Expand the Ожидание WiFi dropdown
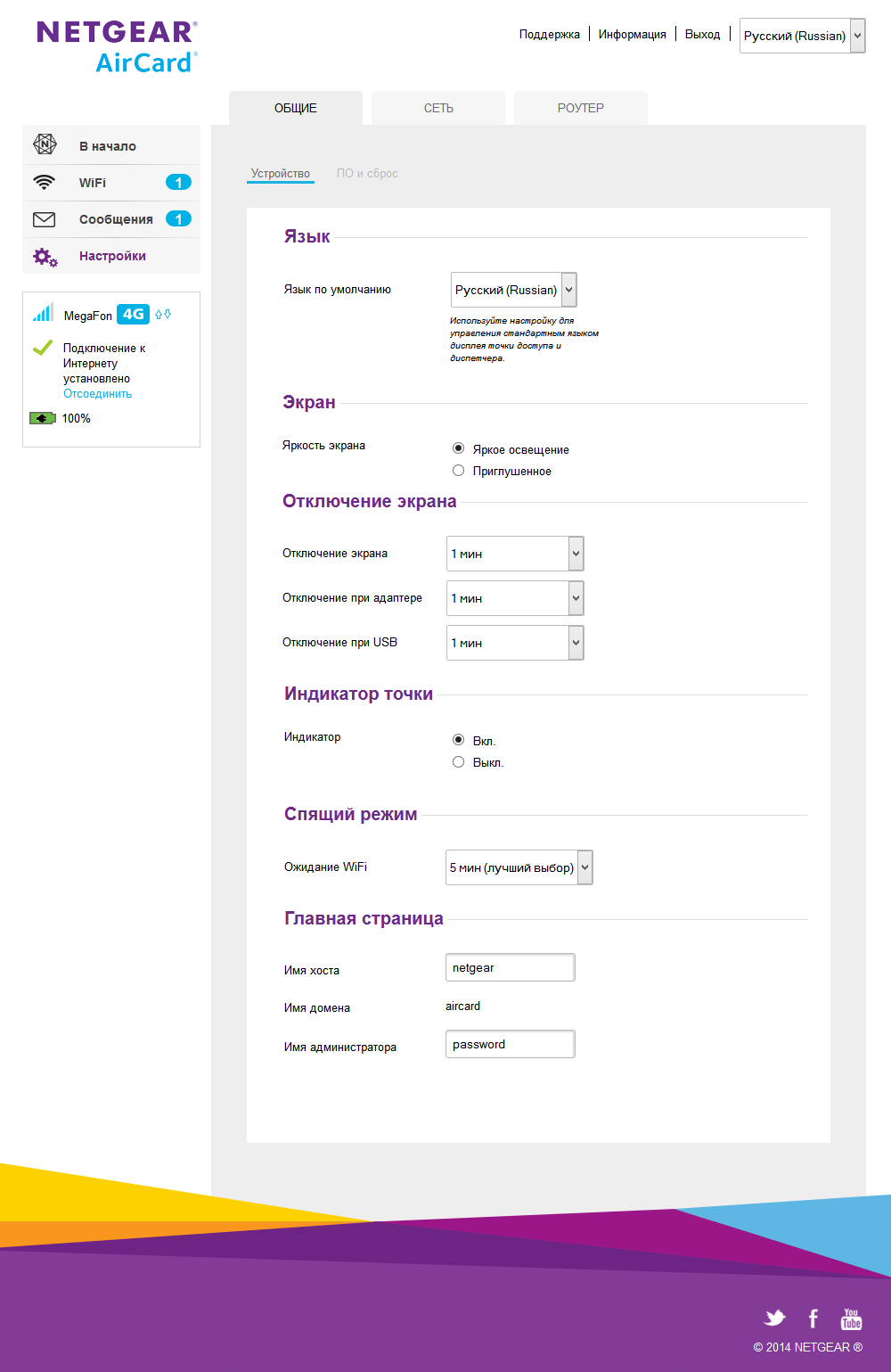Image resolution: width=891 pixels, height=1372 pixels. click(x=519, y=867)
